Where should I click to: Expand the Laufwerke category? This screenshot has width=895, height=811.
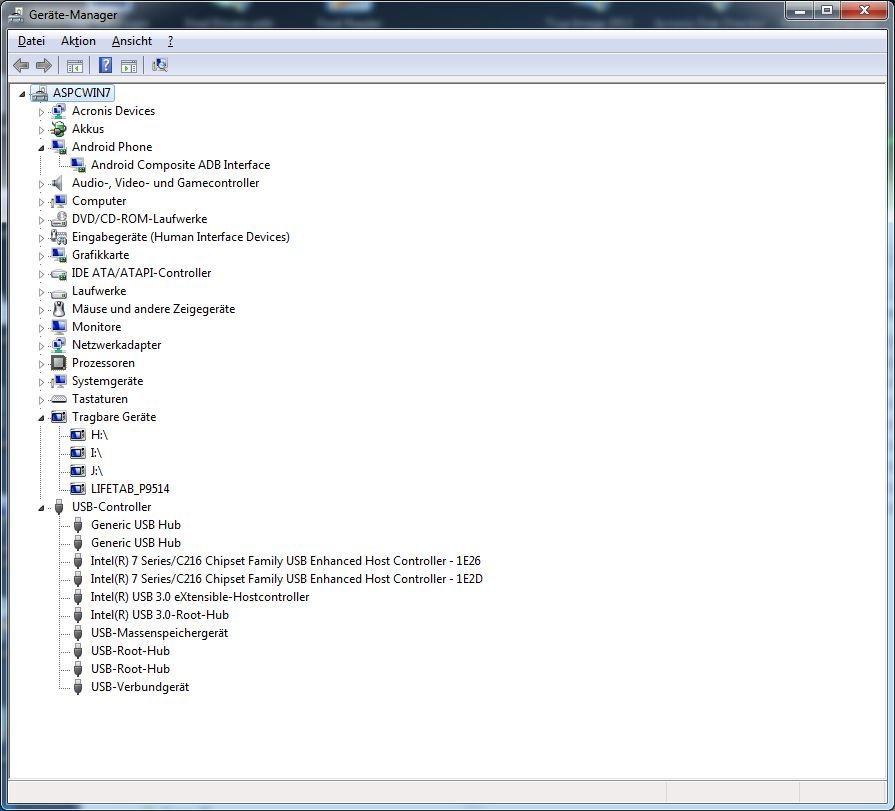tap(41, 292)
